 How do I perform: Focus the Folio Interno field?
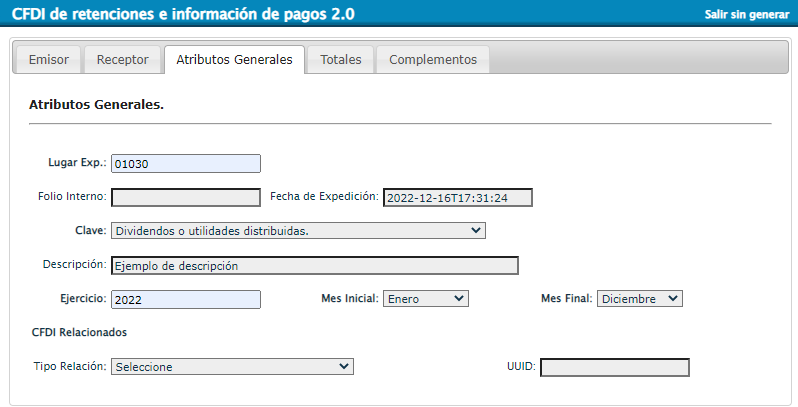186,197
